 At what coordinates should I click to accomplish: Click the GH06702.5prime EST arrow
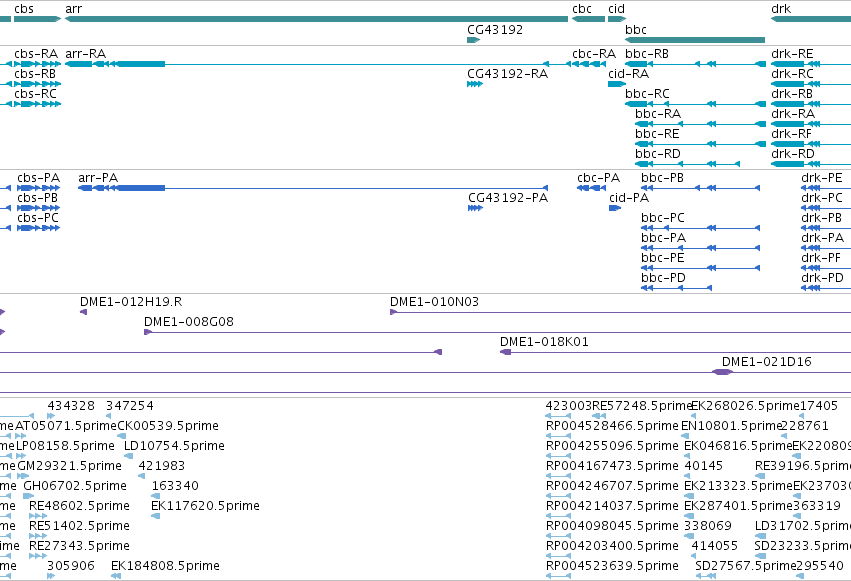click(29, 496)
